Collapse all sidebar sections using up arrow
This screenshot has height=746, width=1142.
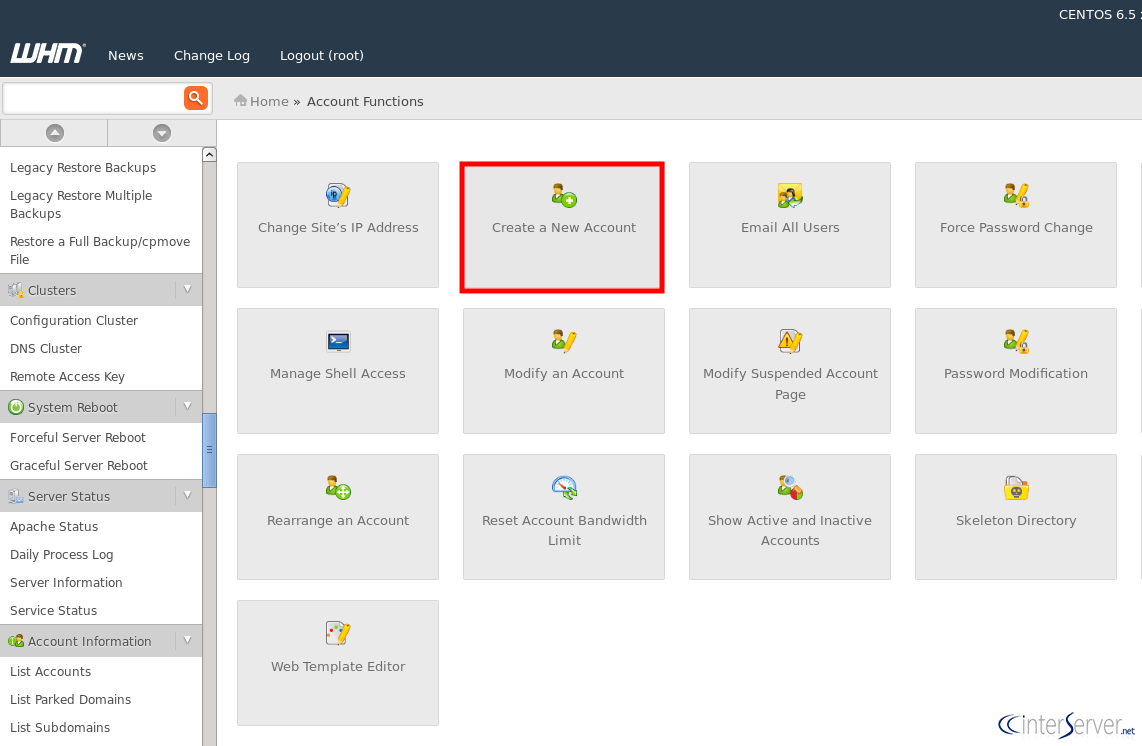tap(55, 133)
